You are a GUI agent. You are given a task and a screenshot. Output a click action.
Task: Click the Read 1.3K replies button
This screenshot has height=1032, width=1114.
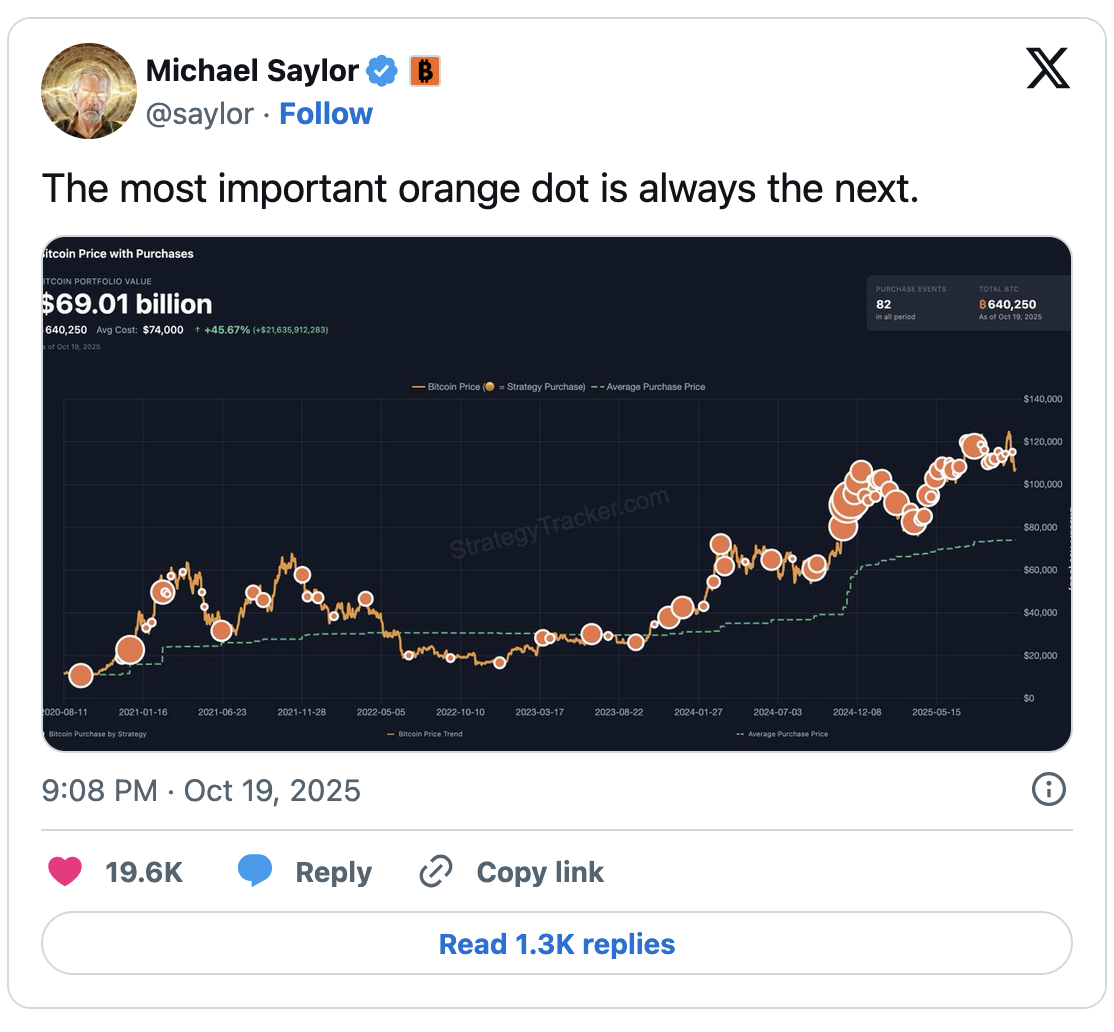(x=557, y=944)
